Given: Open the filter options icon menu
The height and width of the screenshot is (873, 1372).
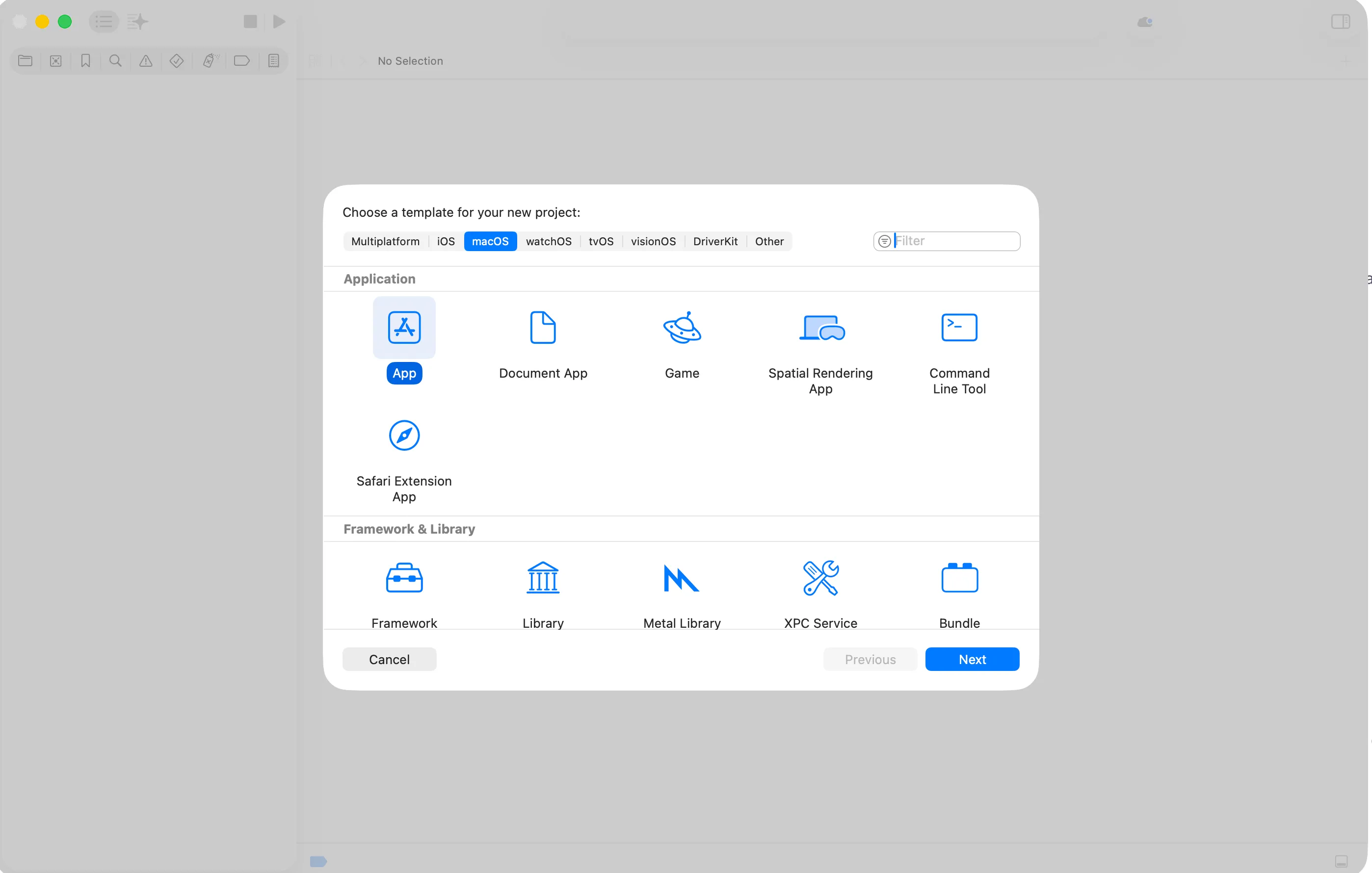Looking at the screenshot, I should pyautogui.click(x=884, y=241).
